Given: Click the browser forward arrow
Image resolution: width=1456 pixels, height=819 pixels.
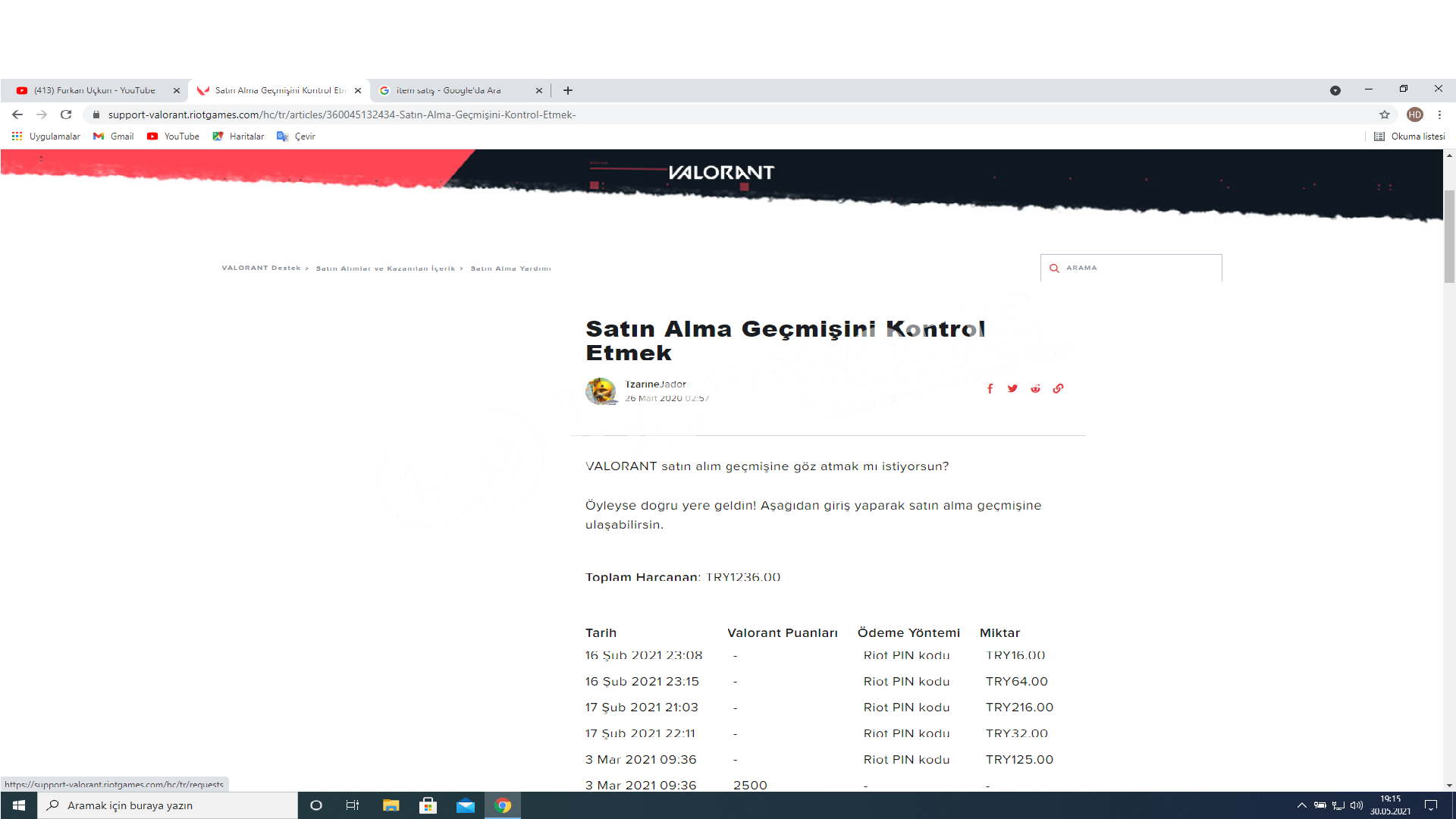Looking at the screenshot, I should tap(42, 115).
